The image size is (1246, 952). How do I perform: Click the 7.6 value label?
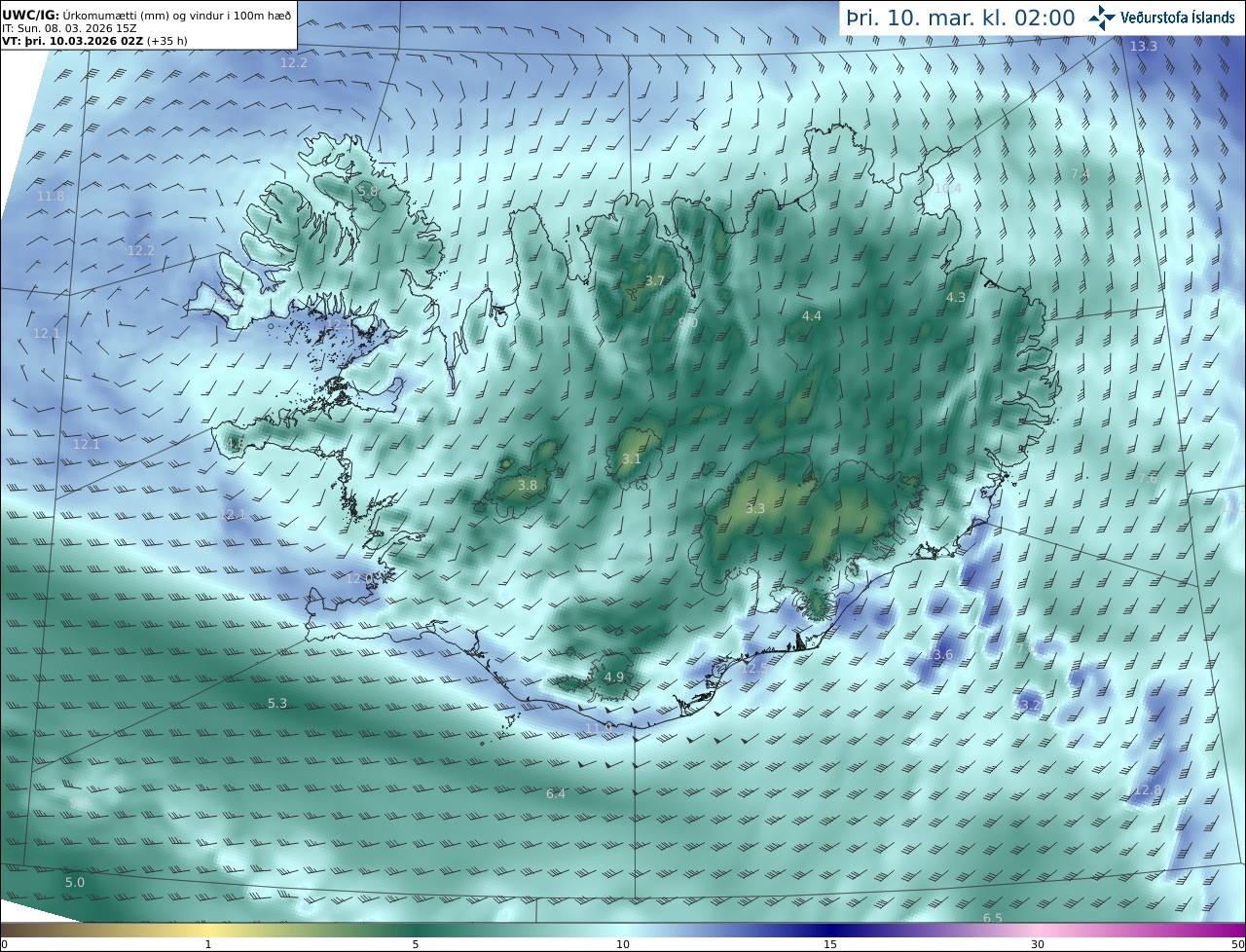coord(1149,479)
